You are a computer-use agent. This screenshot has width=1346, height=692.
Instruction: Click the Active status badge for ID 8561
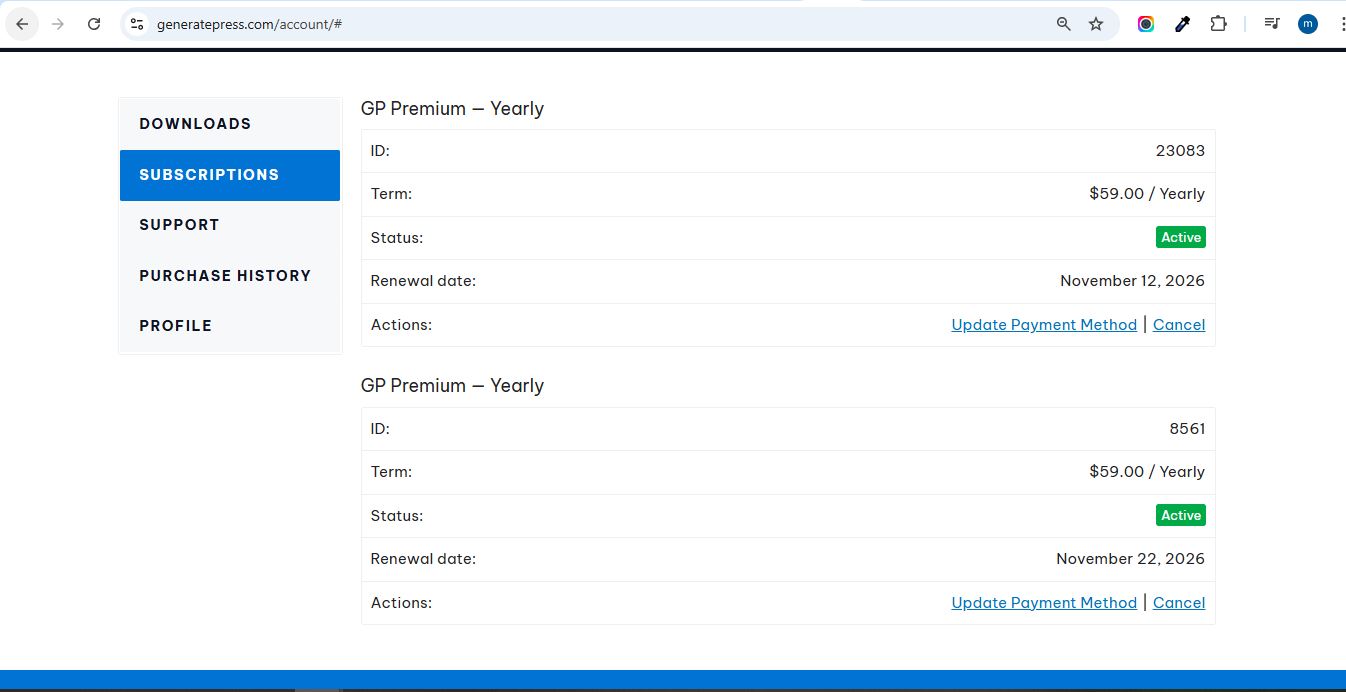tap(1181, 516)
